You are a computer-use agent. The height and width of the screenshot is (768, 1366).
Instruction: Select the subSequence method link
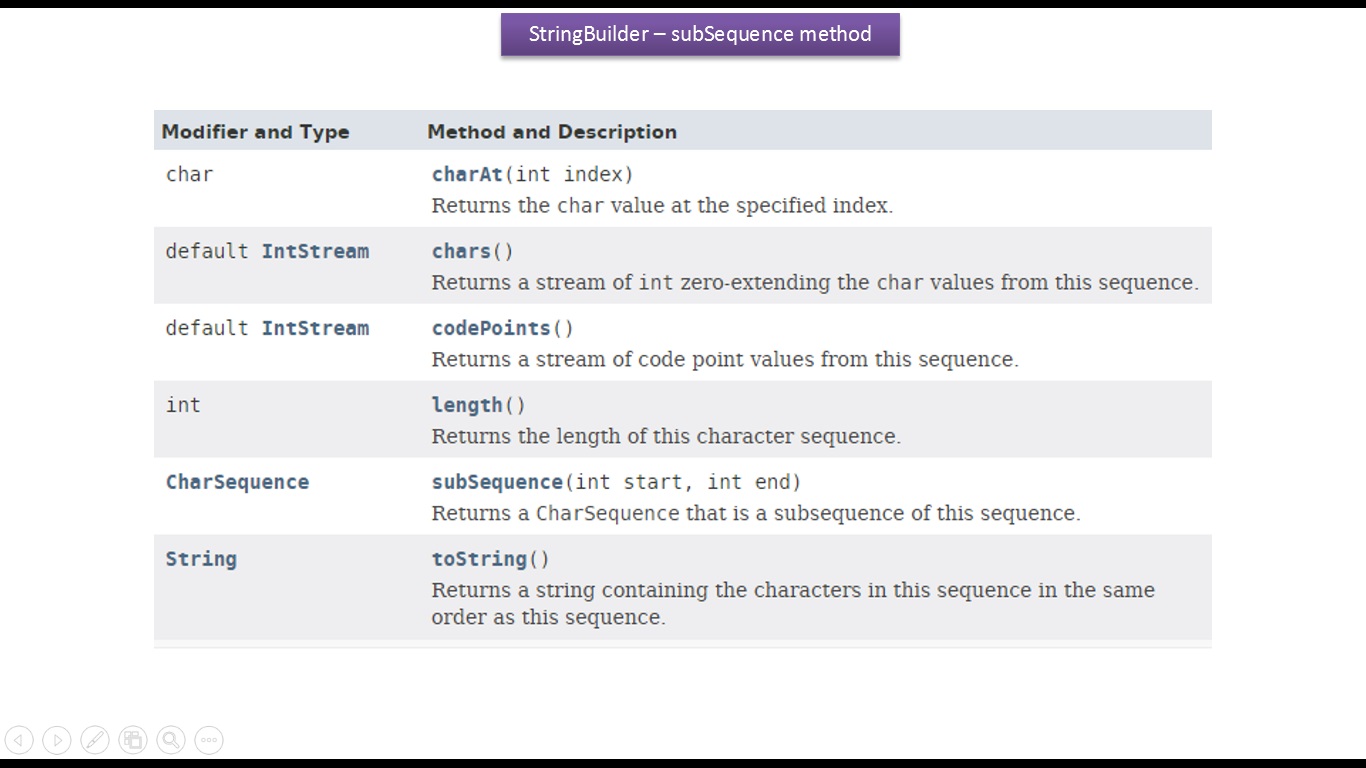coord(497,482)
